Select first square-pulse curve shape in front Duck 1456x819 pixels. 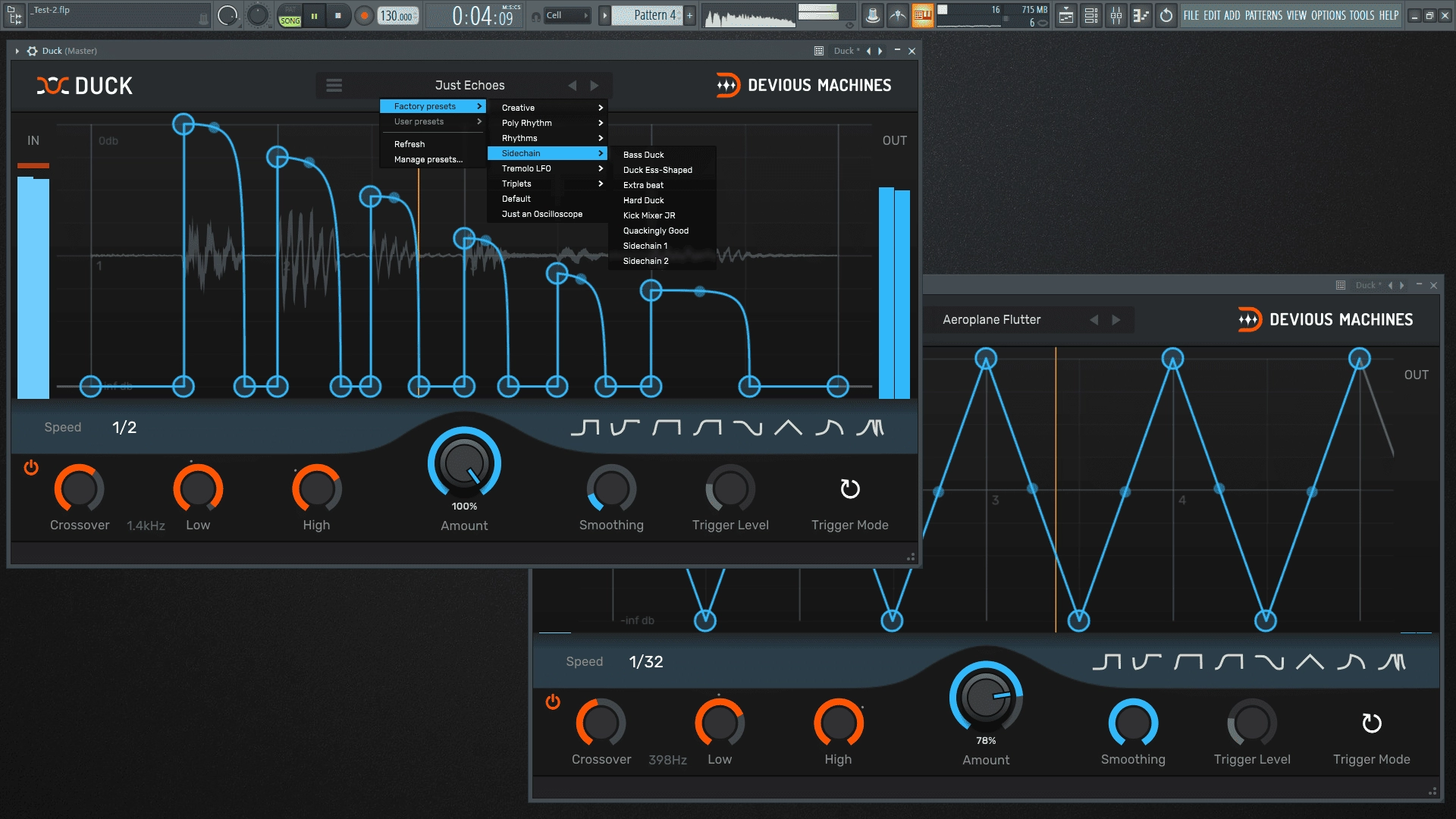click(585, 428)
